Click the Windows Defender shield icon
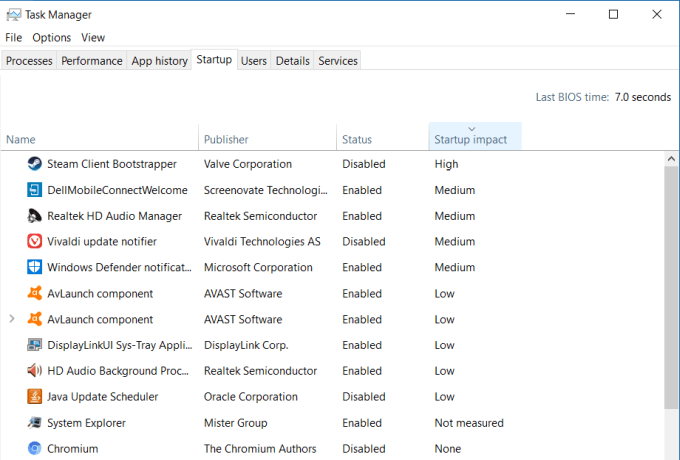Image resolution: width=680 pixels, height=460 pixels. coord(35,267)
